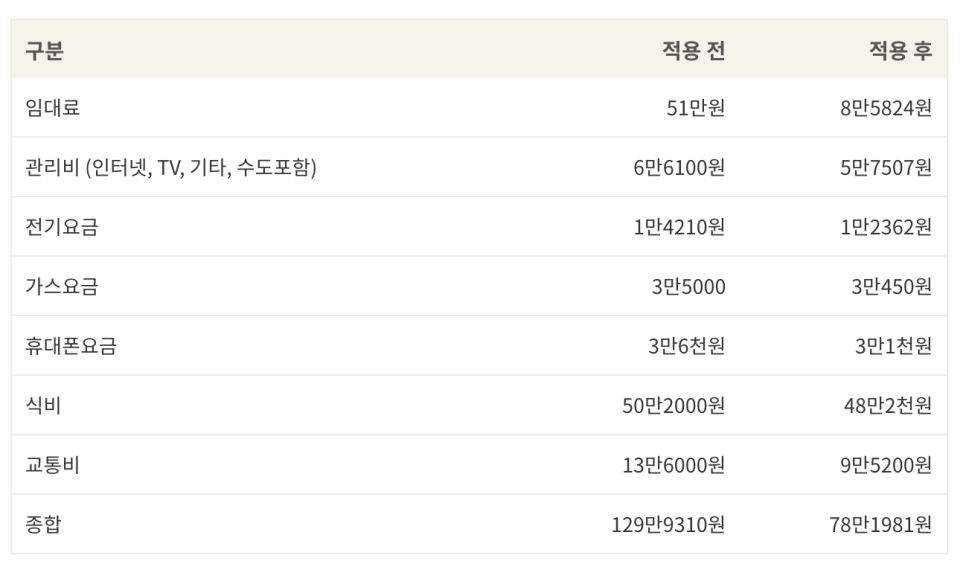The image size is (966, 567).
Task: Click the 구분 column header
Action: [x=44, y=50]
